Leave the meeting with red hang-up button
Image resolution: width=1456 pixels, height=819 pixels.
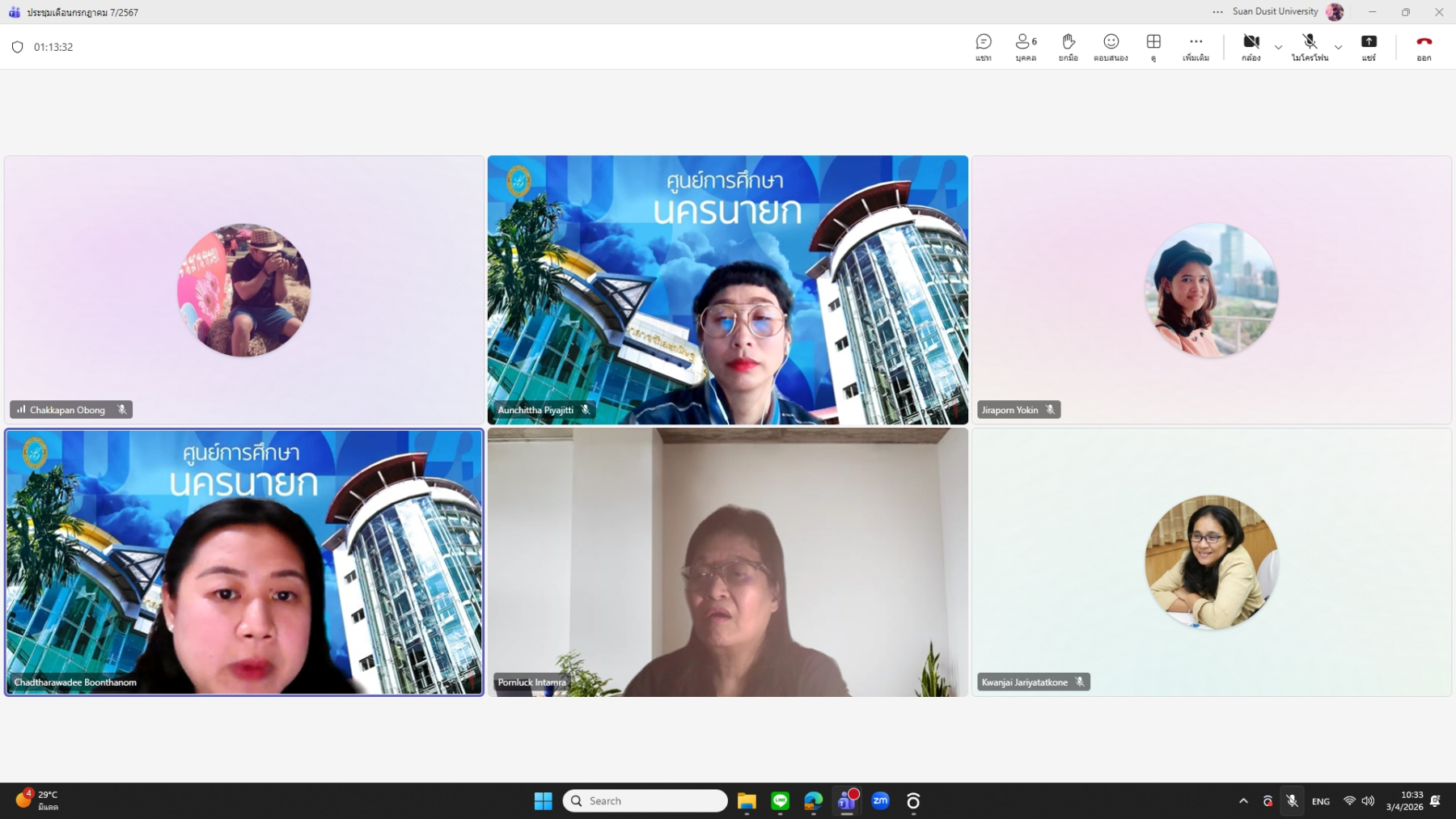1424,46
